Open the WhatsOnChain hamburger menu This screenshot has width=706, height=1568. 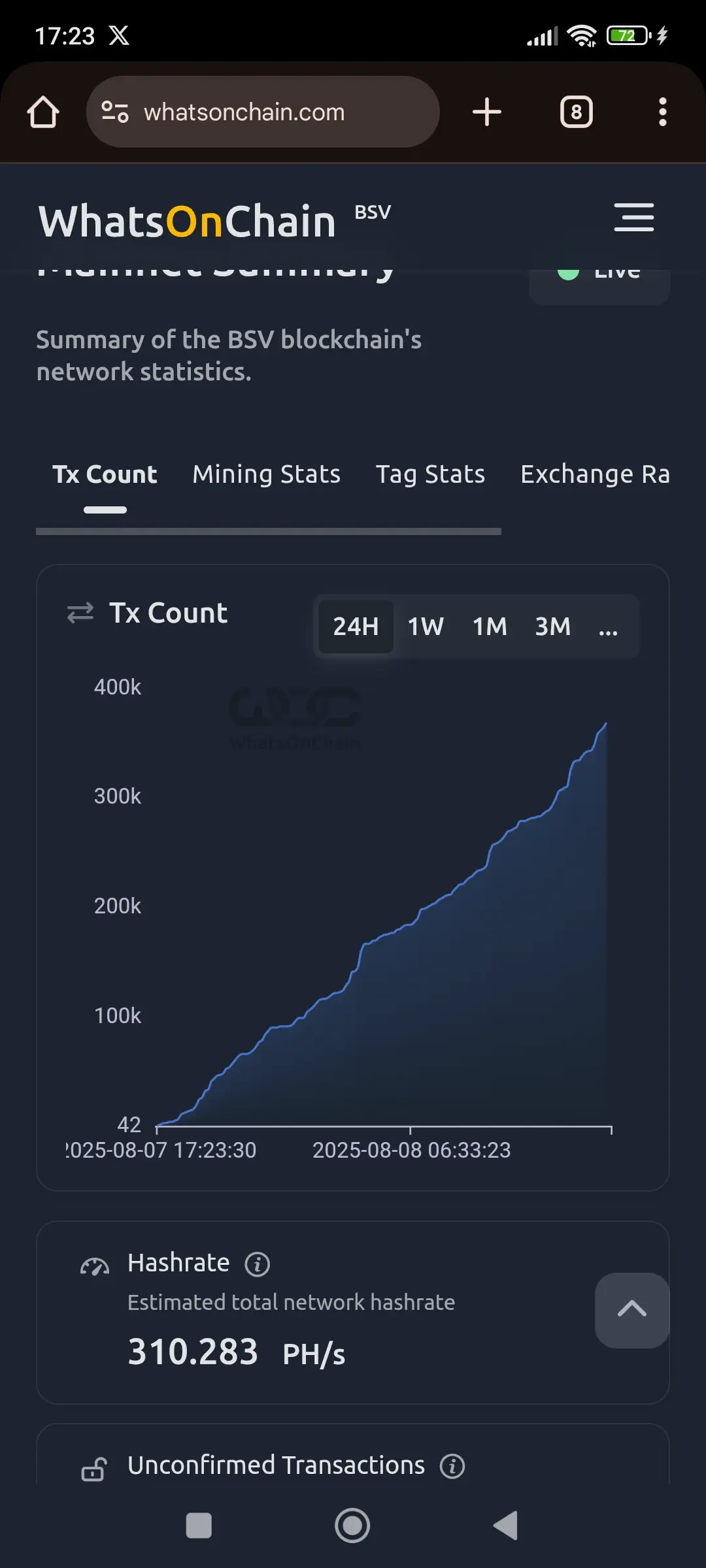[633, 218]
